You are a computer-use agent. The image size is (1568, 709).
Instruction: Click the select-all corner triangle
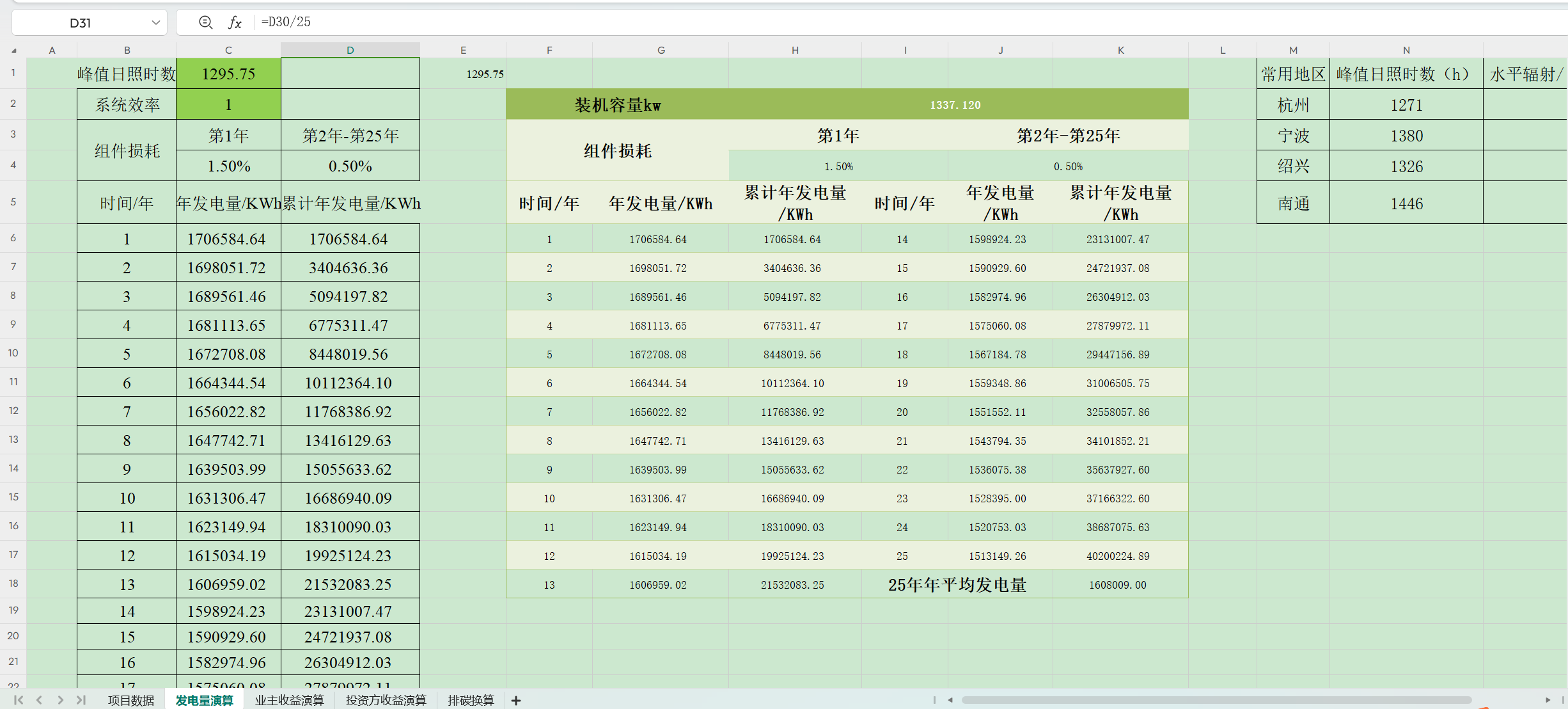point(13,50)
